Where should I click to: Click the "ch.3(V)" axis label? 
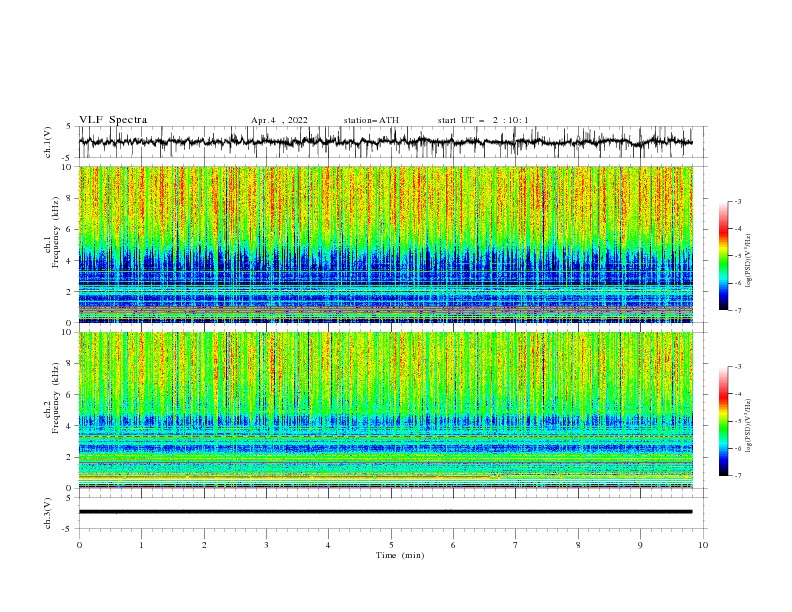point(48,513)
